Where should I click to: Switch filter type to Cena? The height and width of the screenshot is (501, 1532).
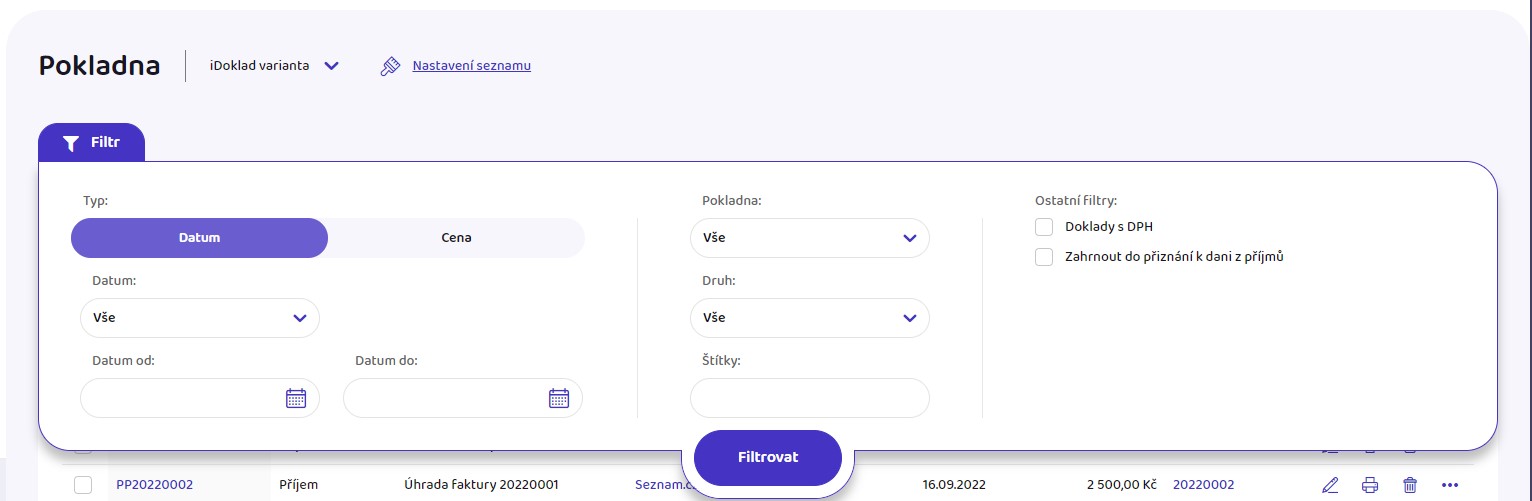pyautogui.click(x=456, y=238)
